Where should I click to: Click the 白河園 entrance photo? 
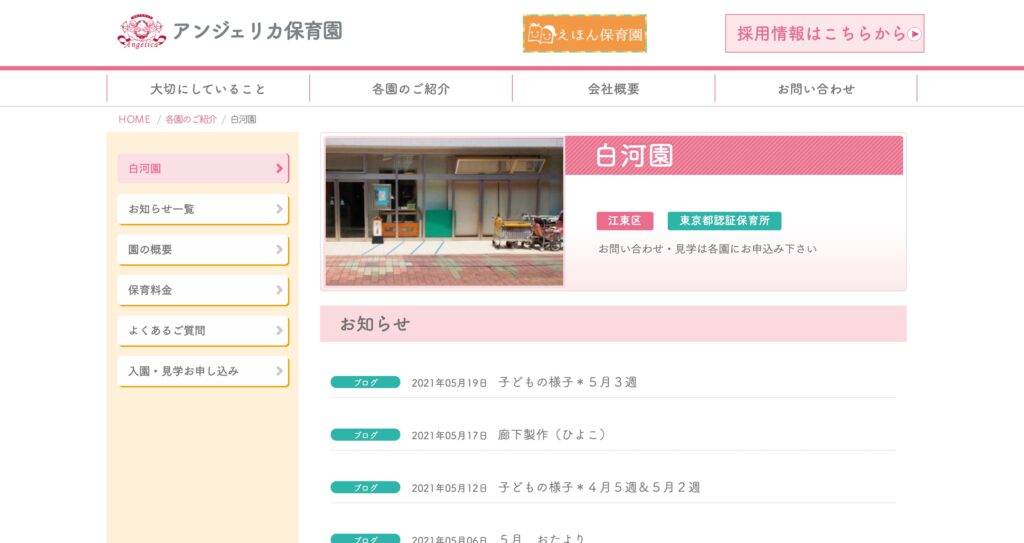coord(444,211)
